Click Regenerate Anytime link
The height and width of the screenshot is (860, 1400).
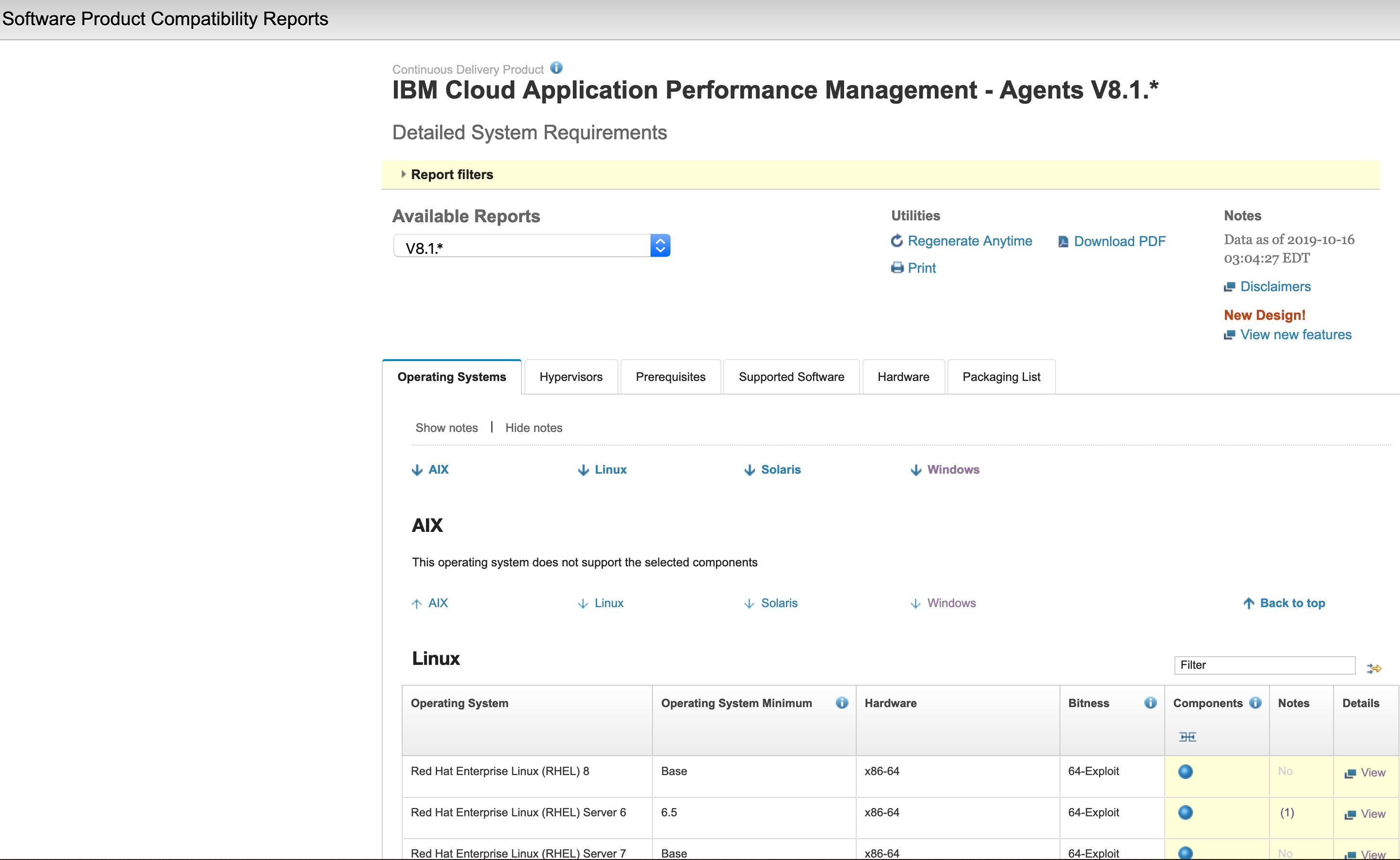[x=970, y=241]
